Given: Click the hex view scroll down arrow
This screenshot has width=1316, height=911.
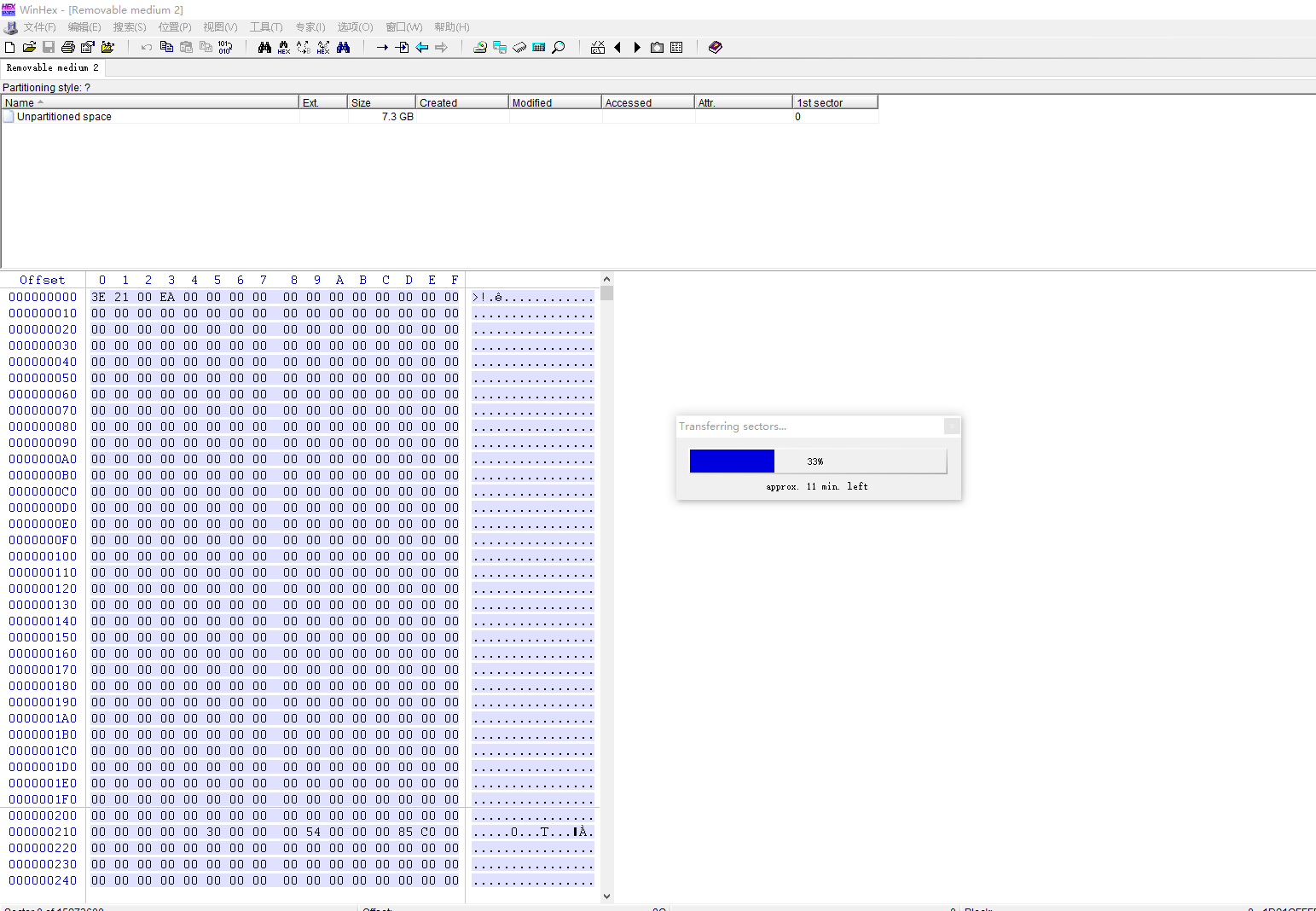Looking at the screenshot, I should pos(606,896).
